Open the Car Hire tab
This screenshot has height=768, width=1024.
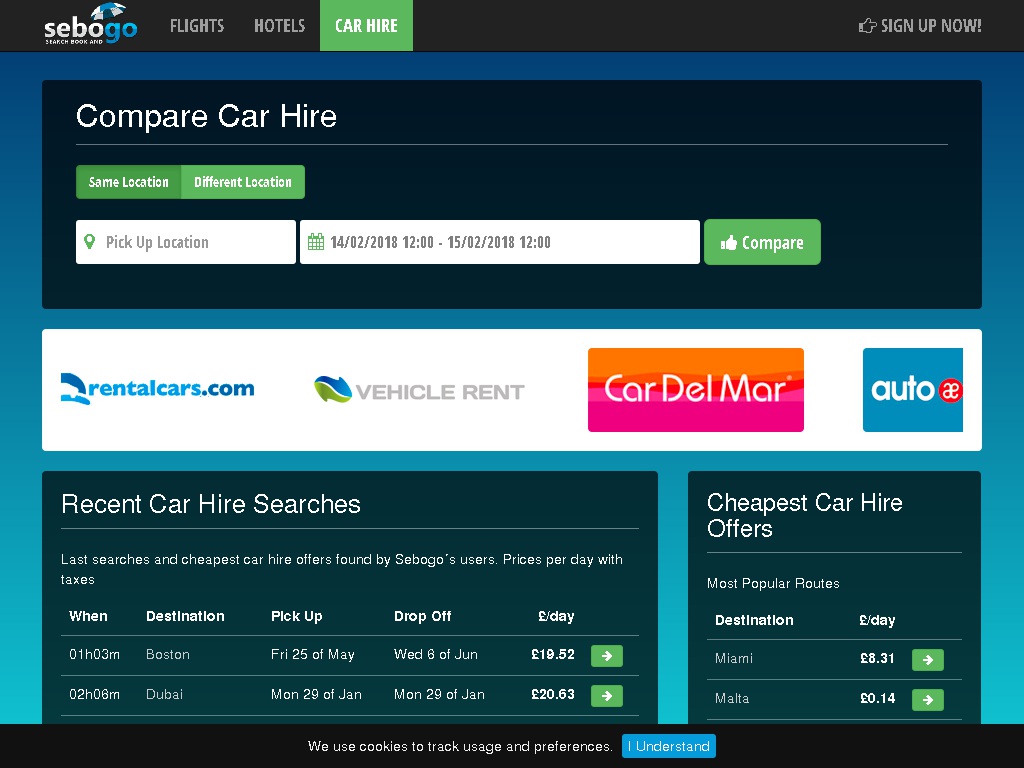click(x=366, y=26)
